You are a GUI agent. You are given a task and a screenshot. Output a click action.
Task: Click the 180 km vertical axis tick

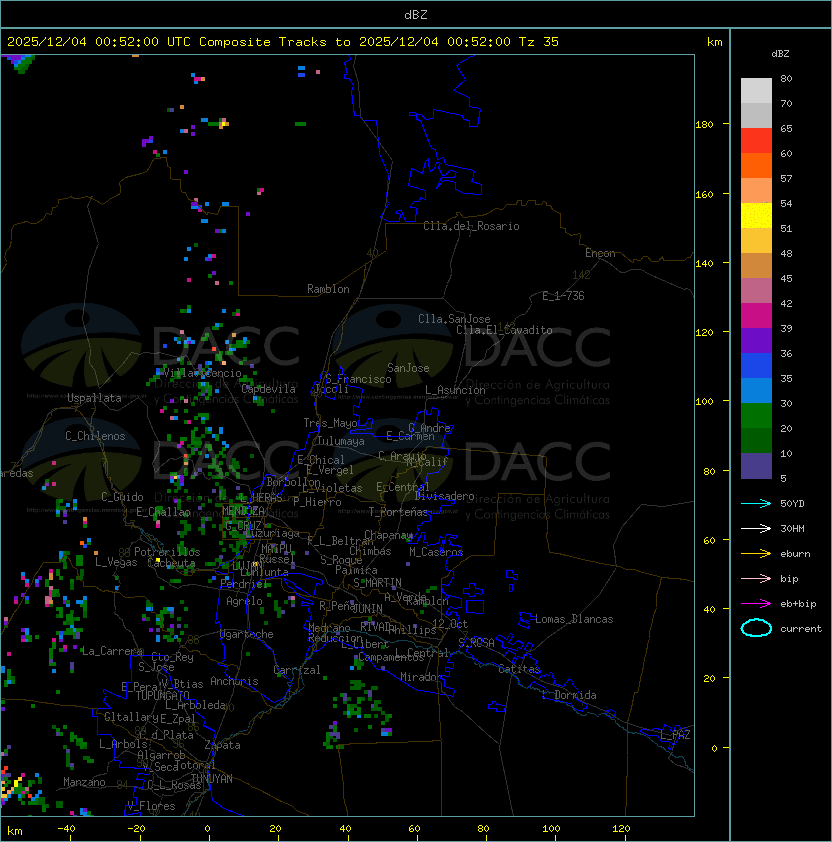point(703,124)
